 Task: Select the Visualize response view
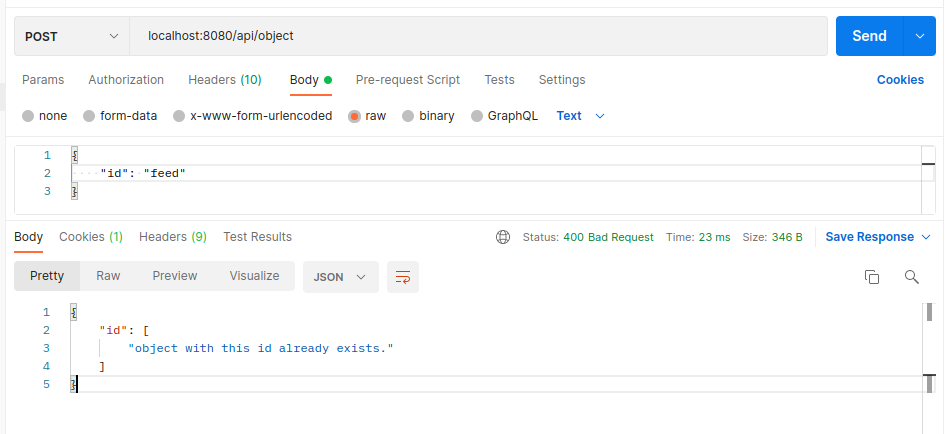(254, 276)
